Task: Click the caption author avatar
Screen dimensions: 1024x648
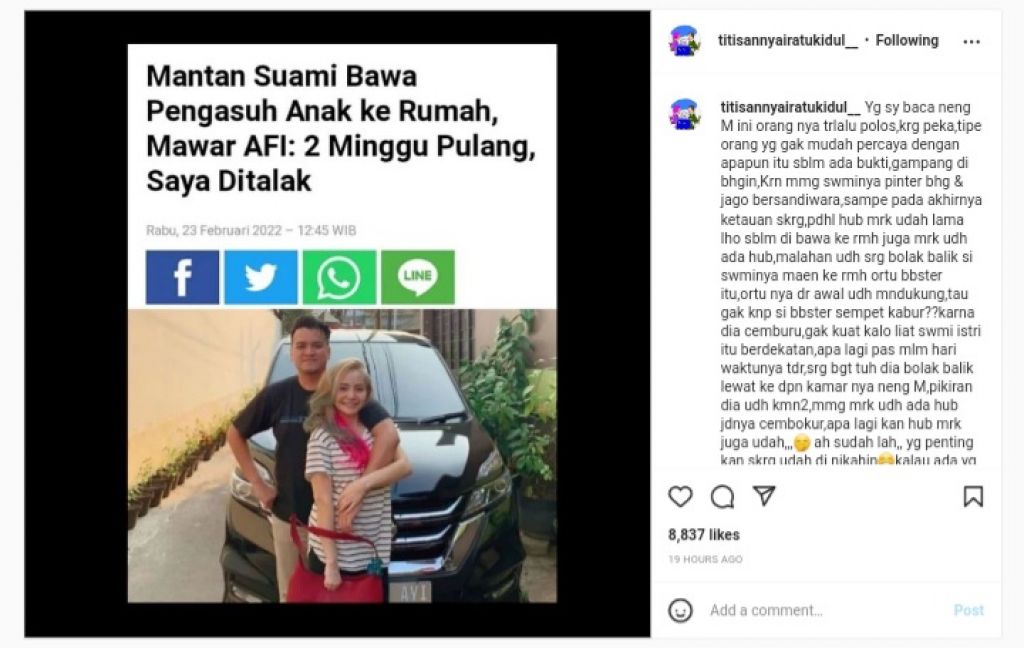Action: tap(684, 114)
